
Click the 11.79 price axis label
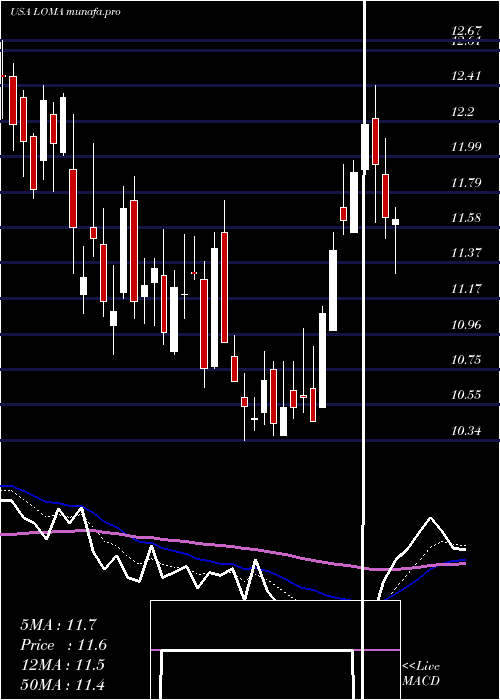[466, 182]
